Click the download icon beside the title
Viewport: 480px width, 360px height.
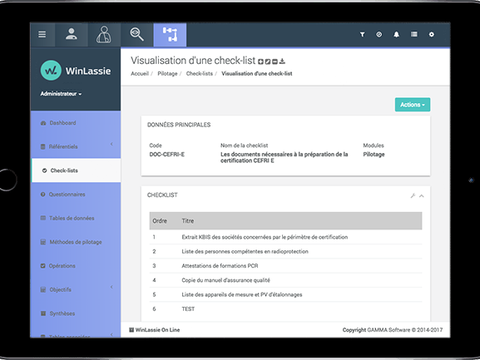(282, 61)
